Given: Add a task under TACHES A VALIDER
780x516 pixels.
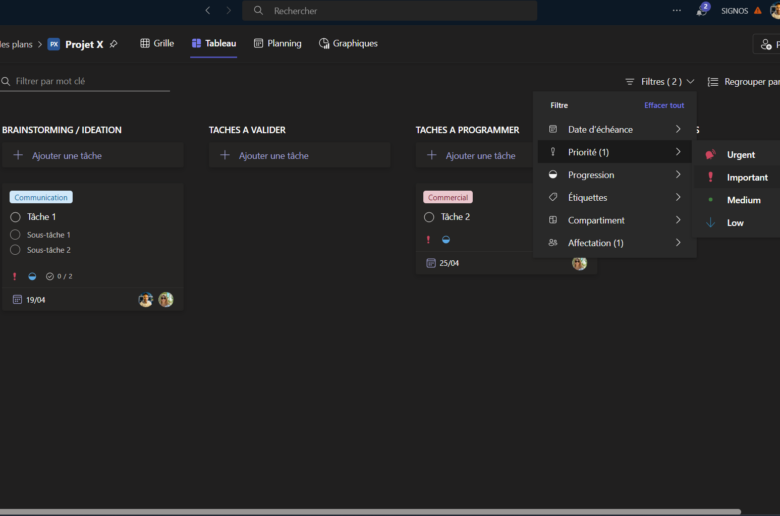Looking at the screenshot, I should coord(299,155).
